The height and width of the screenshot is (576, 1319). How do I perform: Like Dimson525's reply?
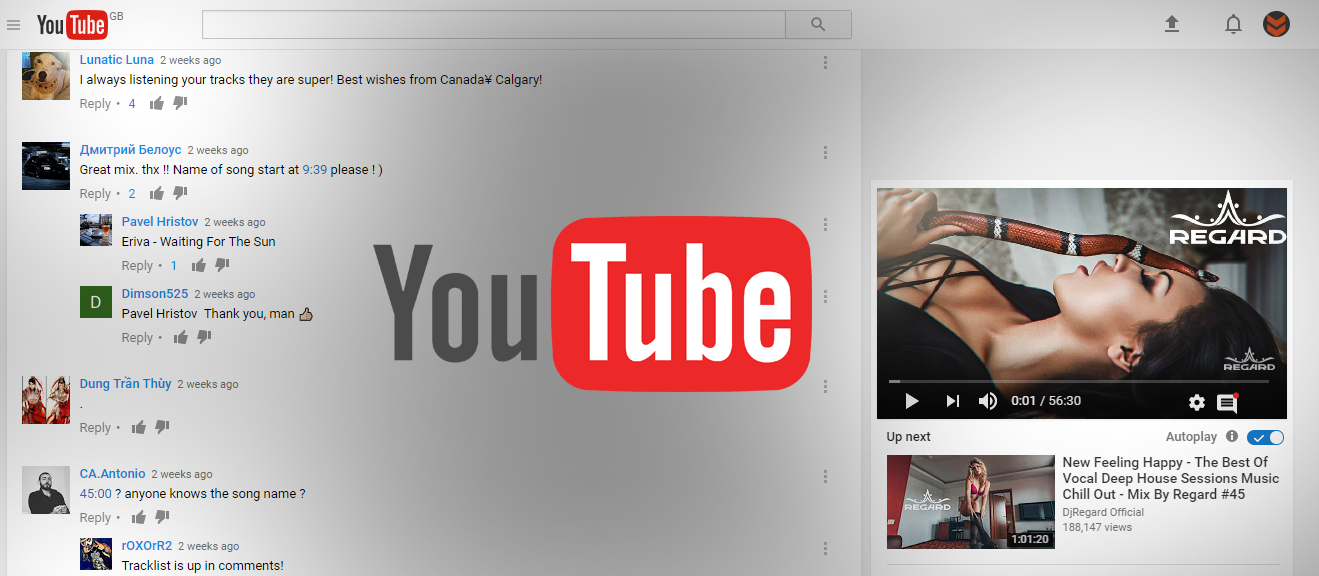[x=181, y=337]
